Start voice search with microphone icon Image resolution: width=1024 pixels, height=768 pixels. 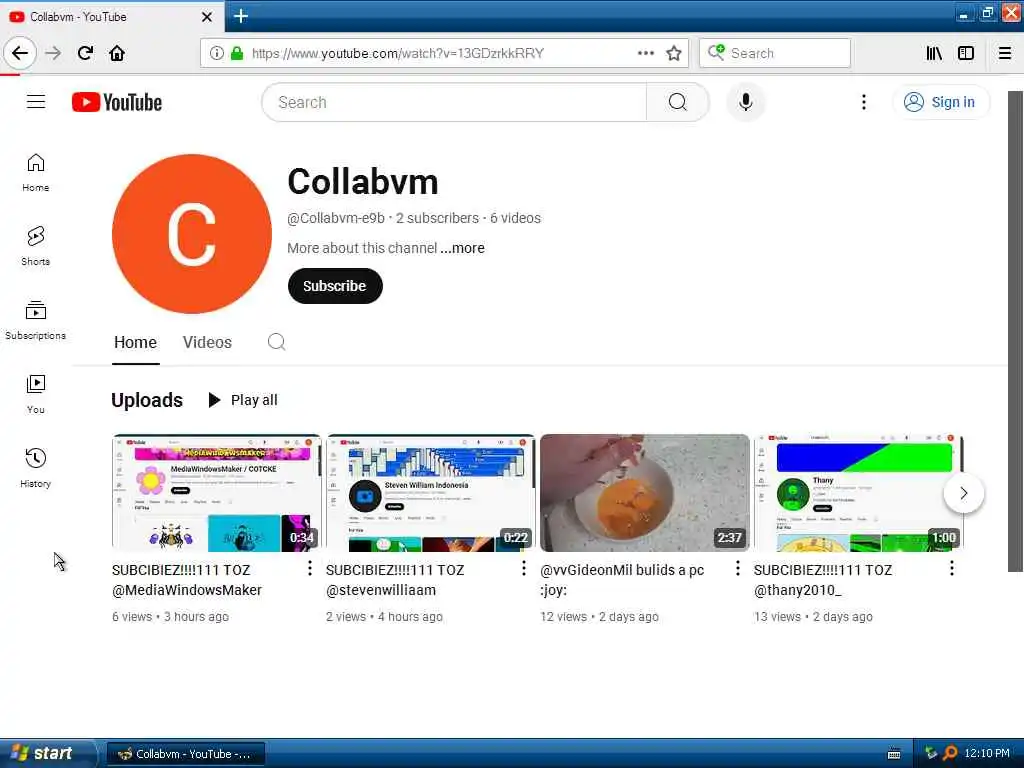click(x=745, y=102)
